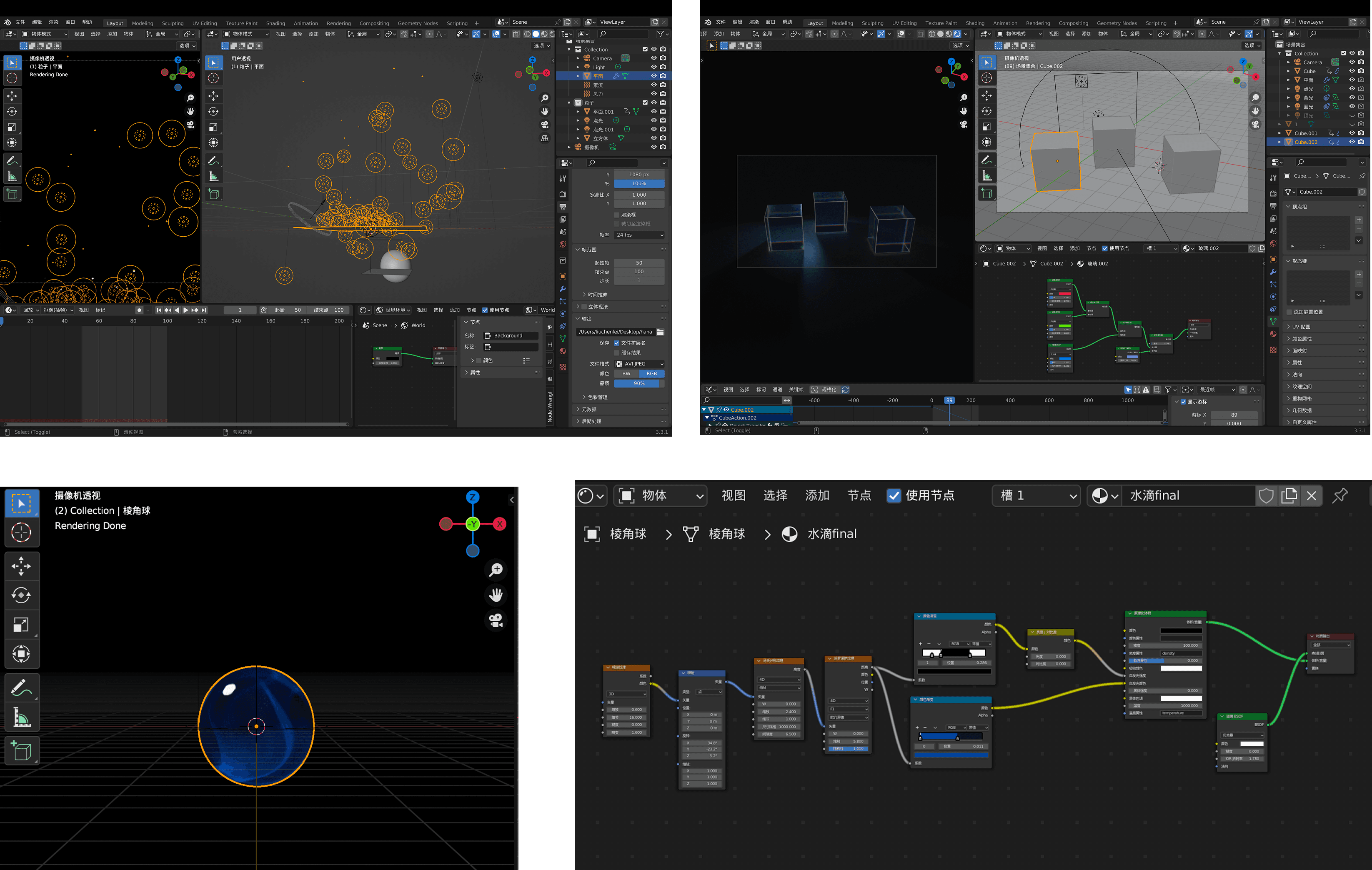
Task: Select the Rotate tool in bottom-left viewport
Action: point(21,596)
